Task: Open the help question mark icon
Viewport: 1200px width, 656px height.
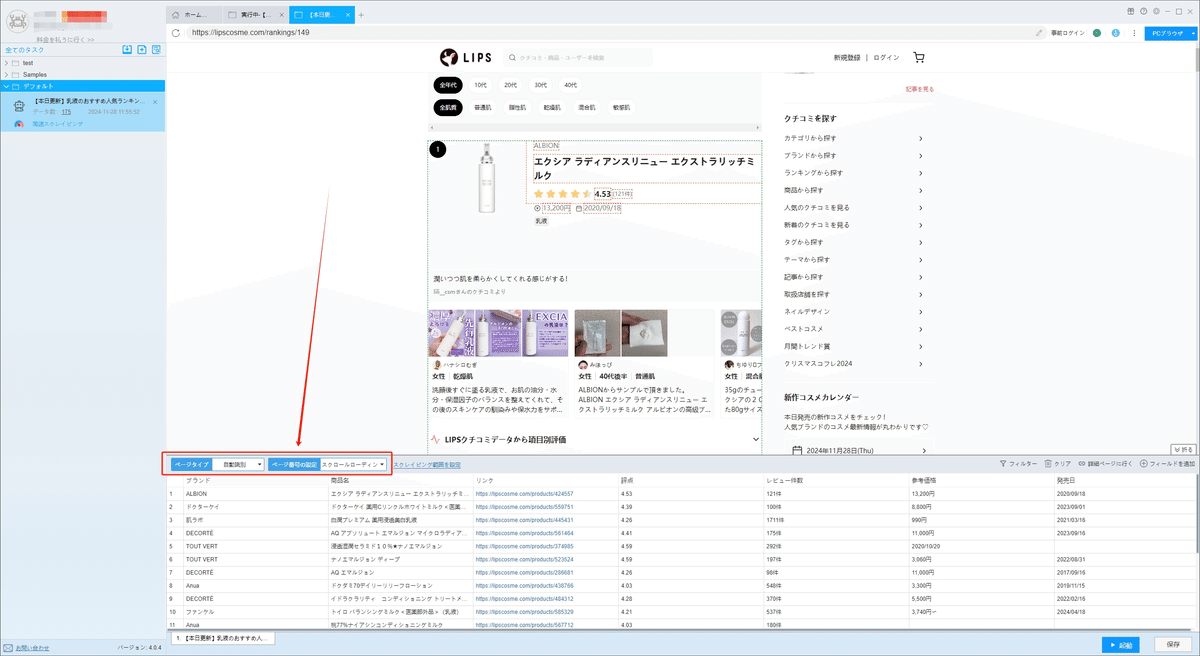Action: [x=1142, y=10]
